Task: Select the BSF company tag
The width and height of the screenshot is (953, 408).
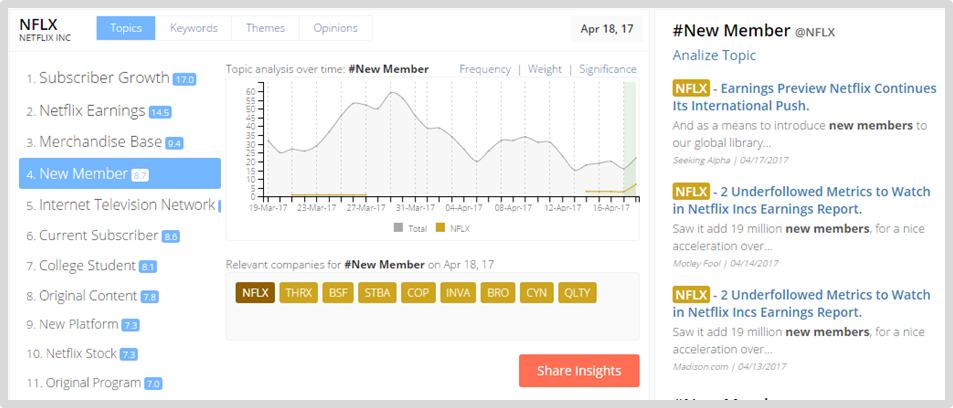Action: click(x=338, y=292)
